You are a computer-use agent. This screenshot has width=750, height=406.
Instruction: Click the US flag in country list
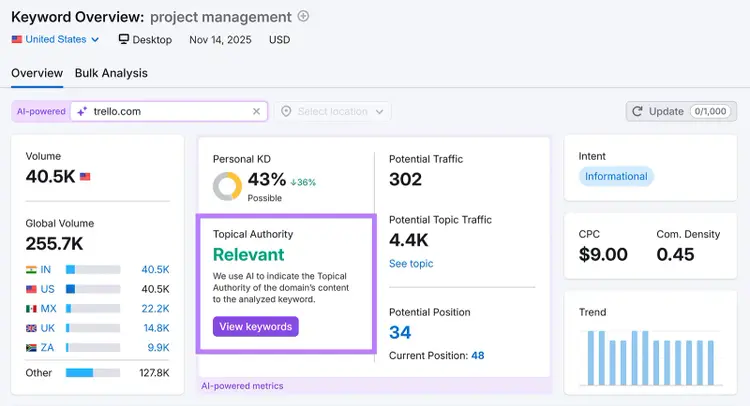(x=31, y=289)
